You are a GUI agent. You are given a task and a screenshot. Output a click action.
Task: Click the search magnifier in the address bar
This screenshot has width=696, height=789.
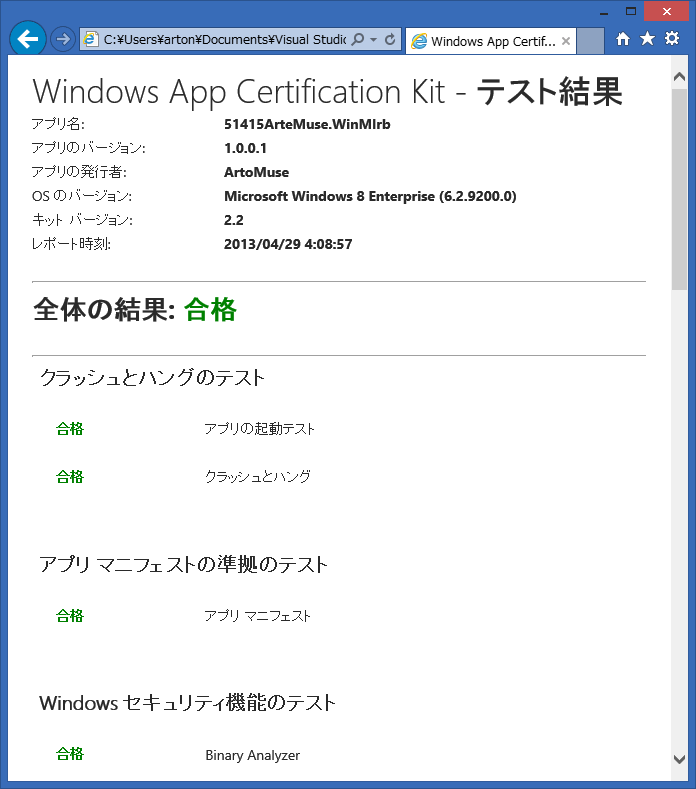pyautogui.click(x=358, y=39)
